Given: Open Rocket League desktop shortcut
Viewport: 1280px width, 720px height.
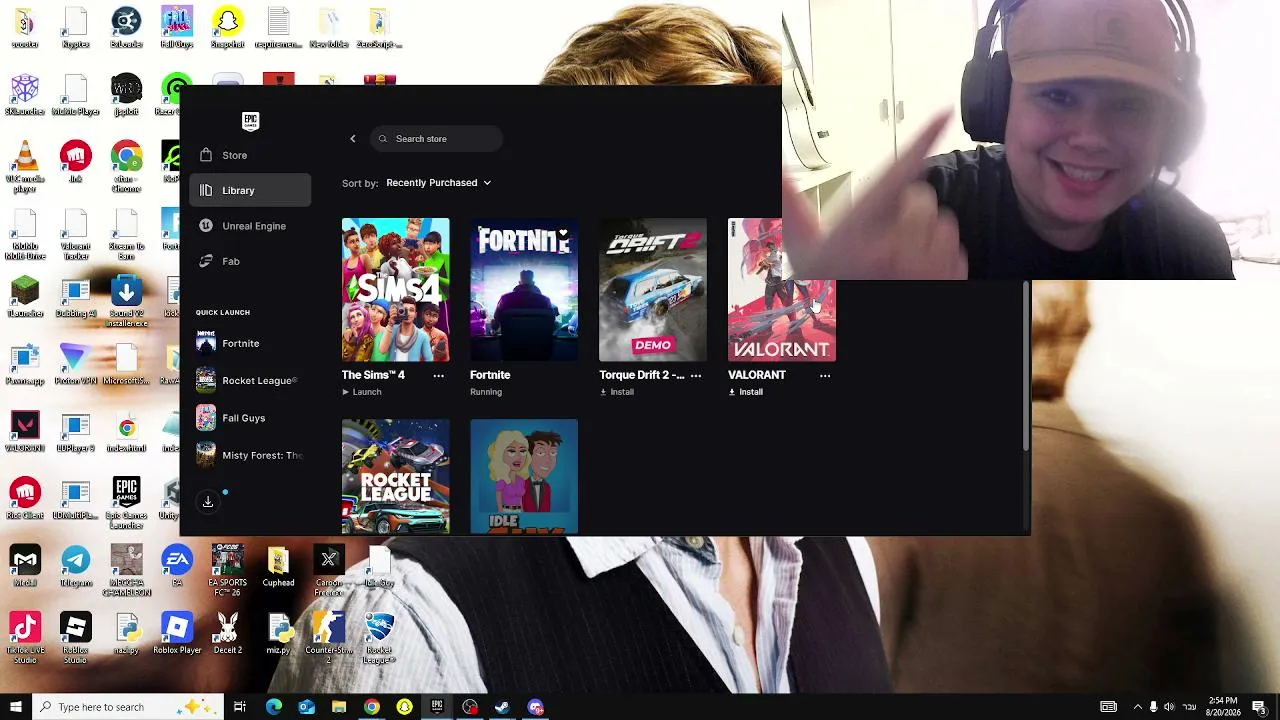Looking at the screenshot, I should click(379, 637).
